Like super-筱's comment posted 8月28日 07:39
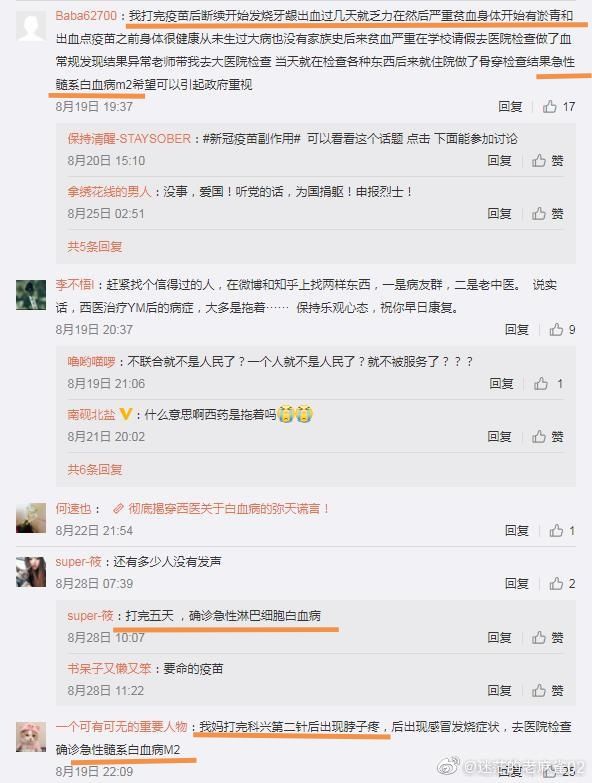The image size is (592, 783). (562, 584)
